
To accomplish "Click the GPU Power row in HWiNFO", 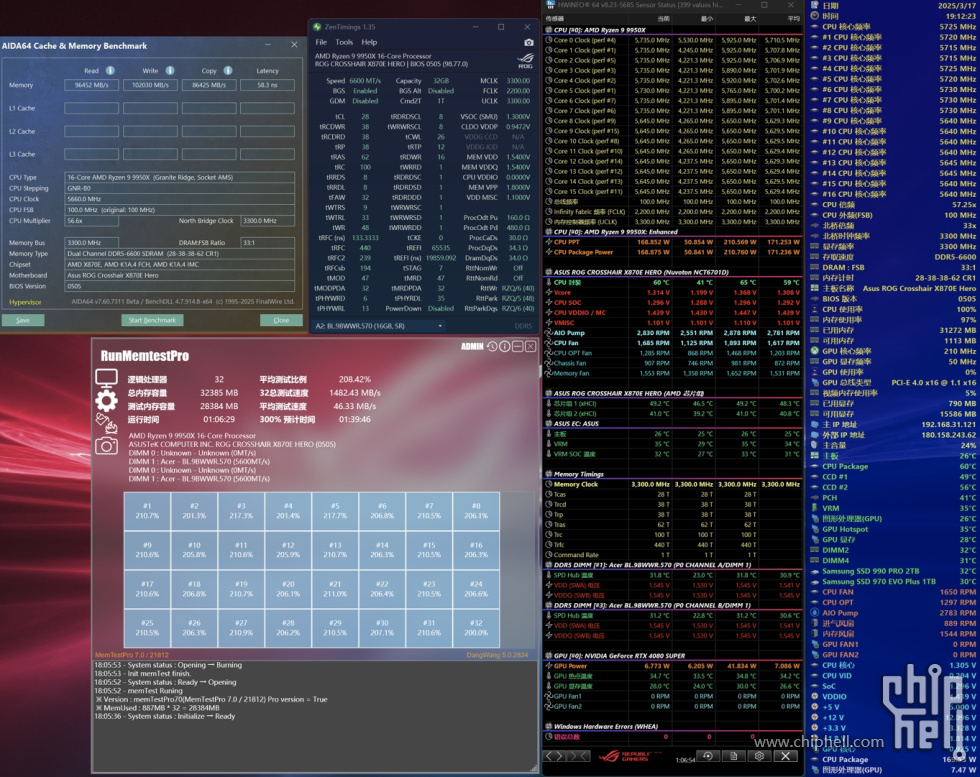I will click(x=672, y=666).
